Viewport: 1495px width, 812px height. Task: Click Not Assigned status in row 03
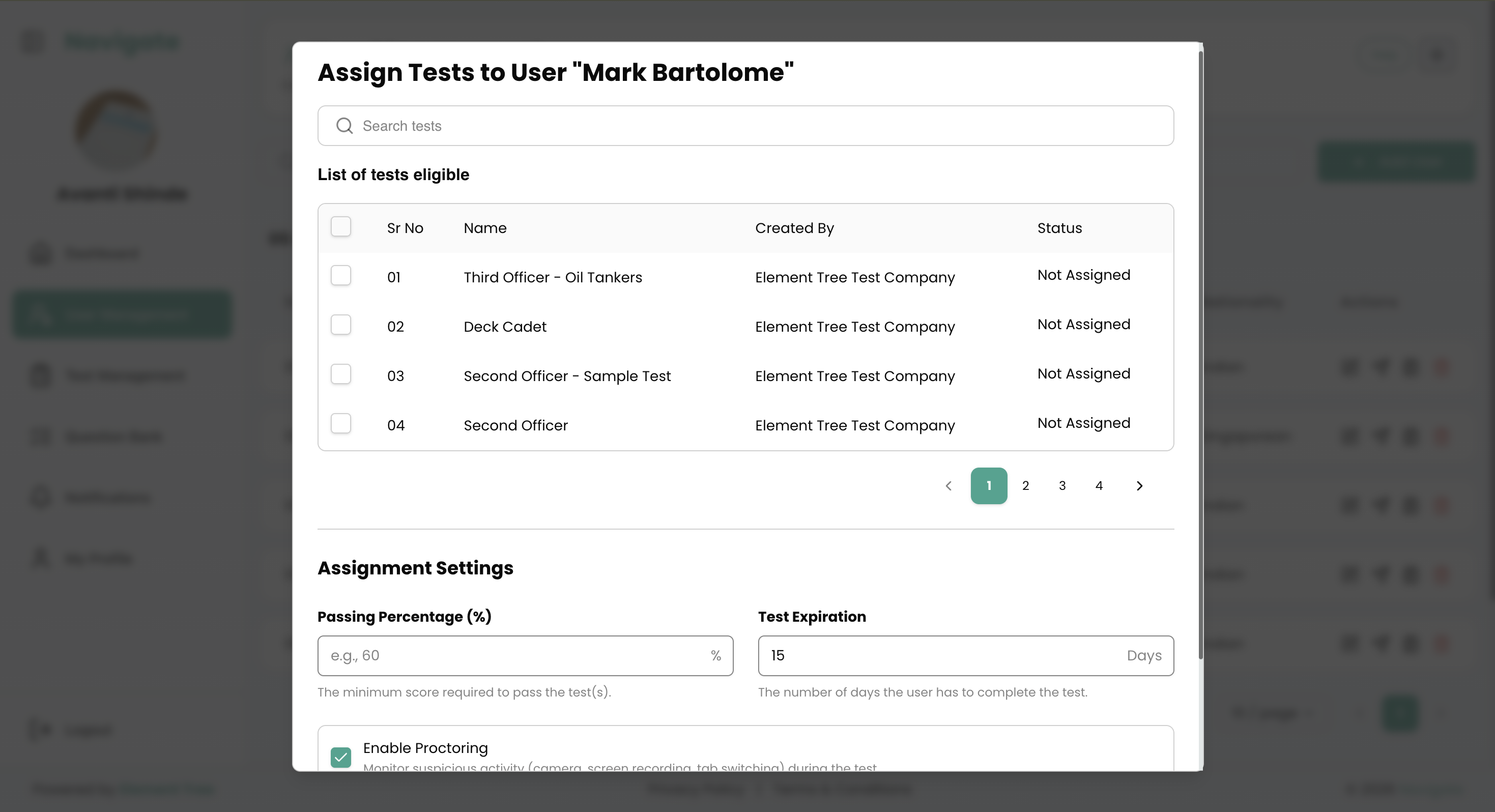[1083, 373]
